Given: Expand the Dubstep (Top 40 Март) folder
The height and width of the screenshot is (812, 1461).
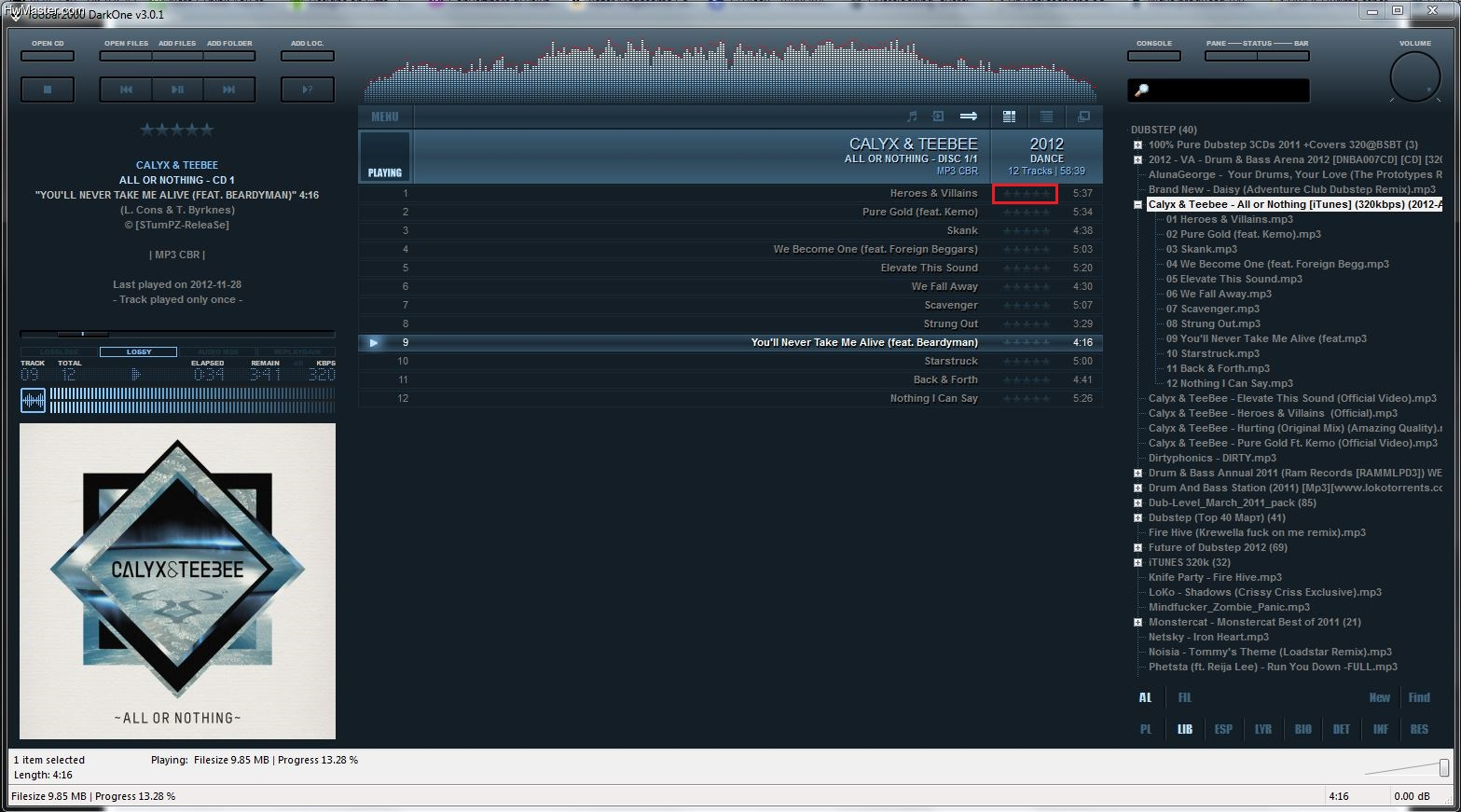Looking at the screenshot, I should coord(1137,517).
